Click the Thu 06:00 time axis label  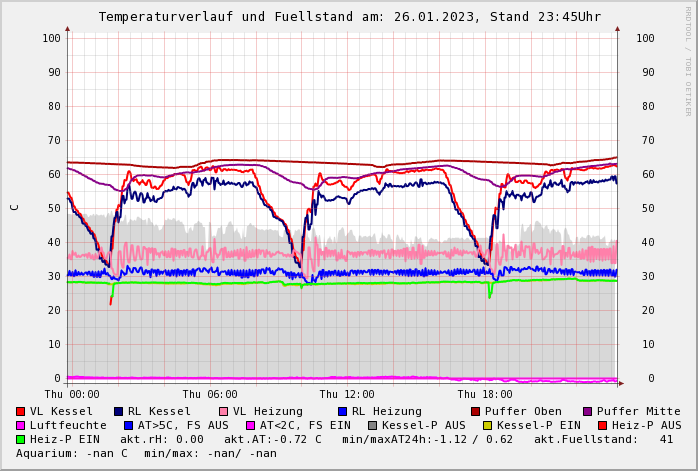coord(210,394)
